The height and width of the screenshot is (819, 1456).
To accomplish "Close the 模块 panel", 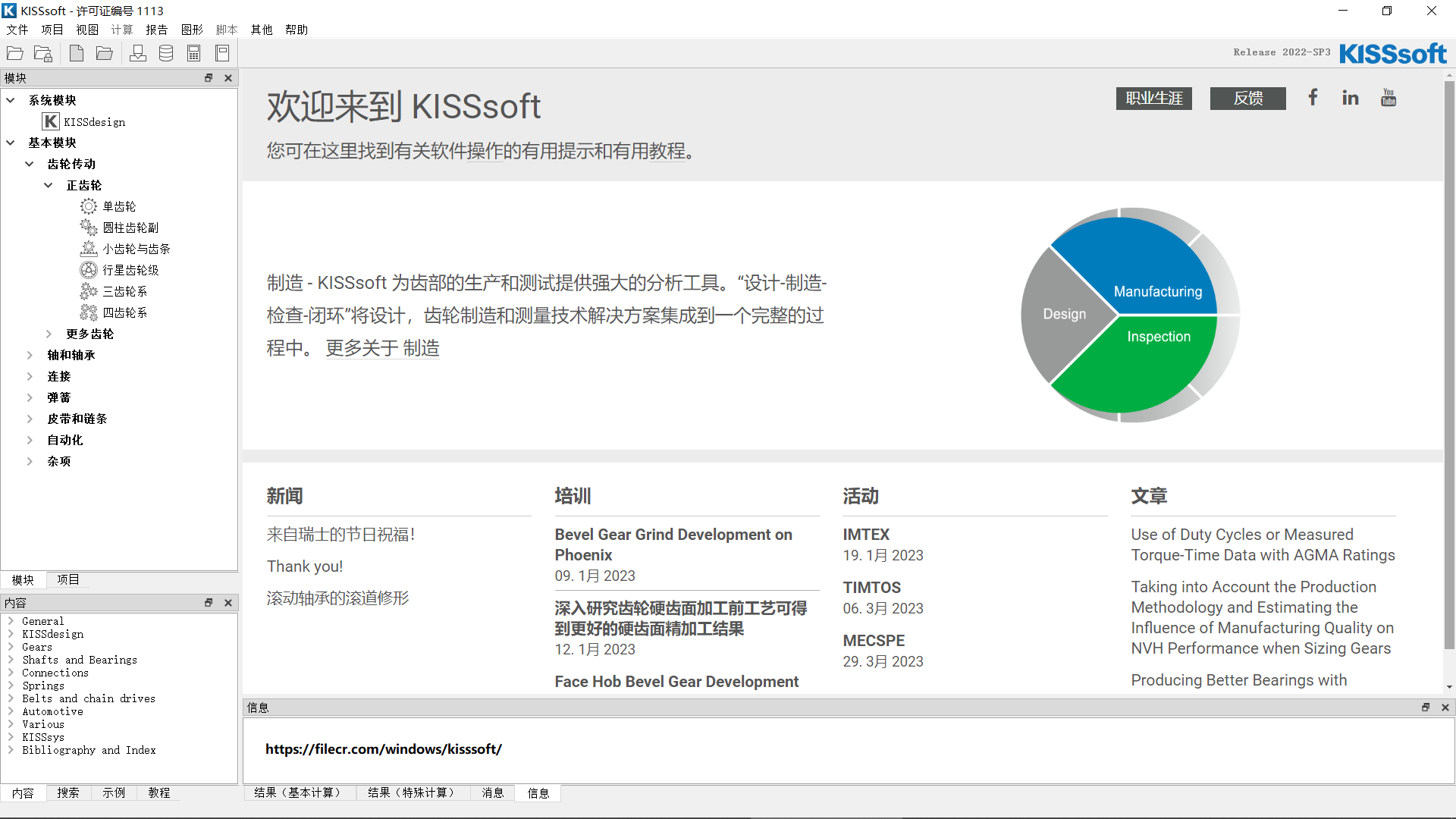I will coord(228,78).
